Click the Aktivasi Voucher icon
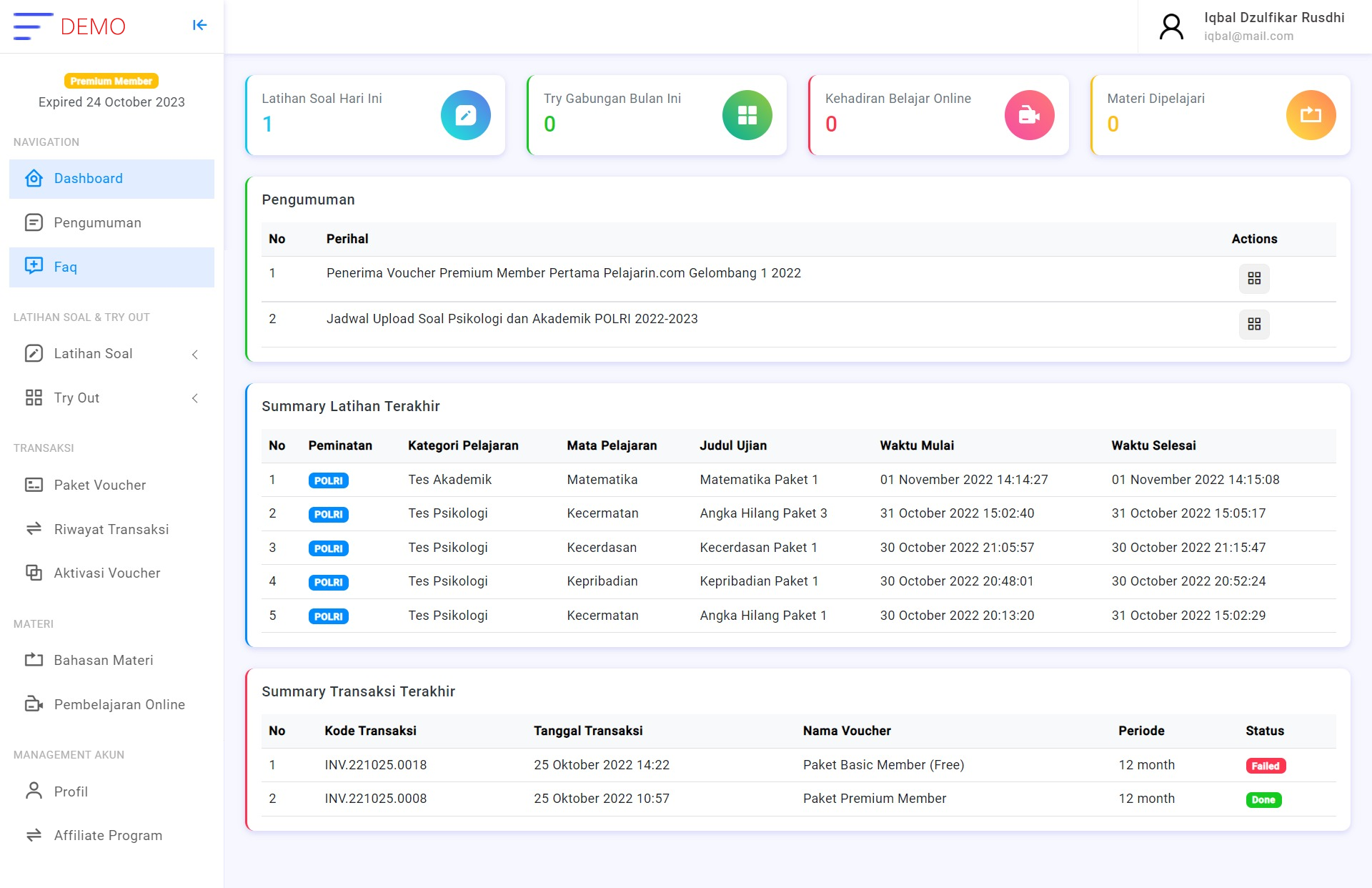 (x=34, y=573)
